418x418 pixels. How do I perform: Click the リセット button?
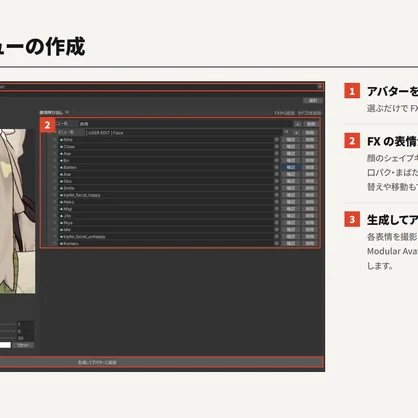point(23,345)
